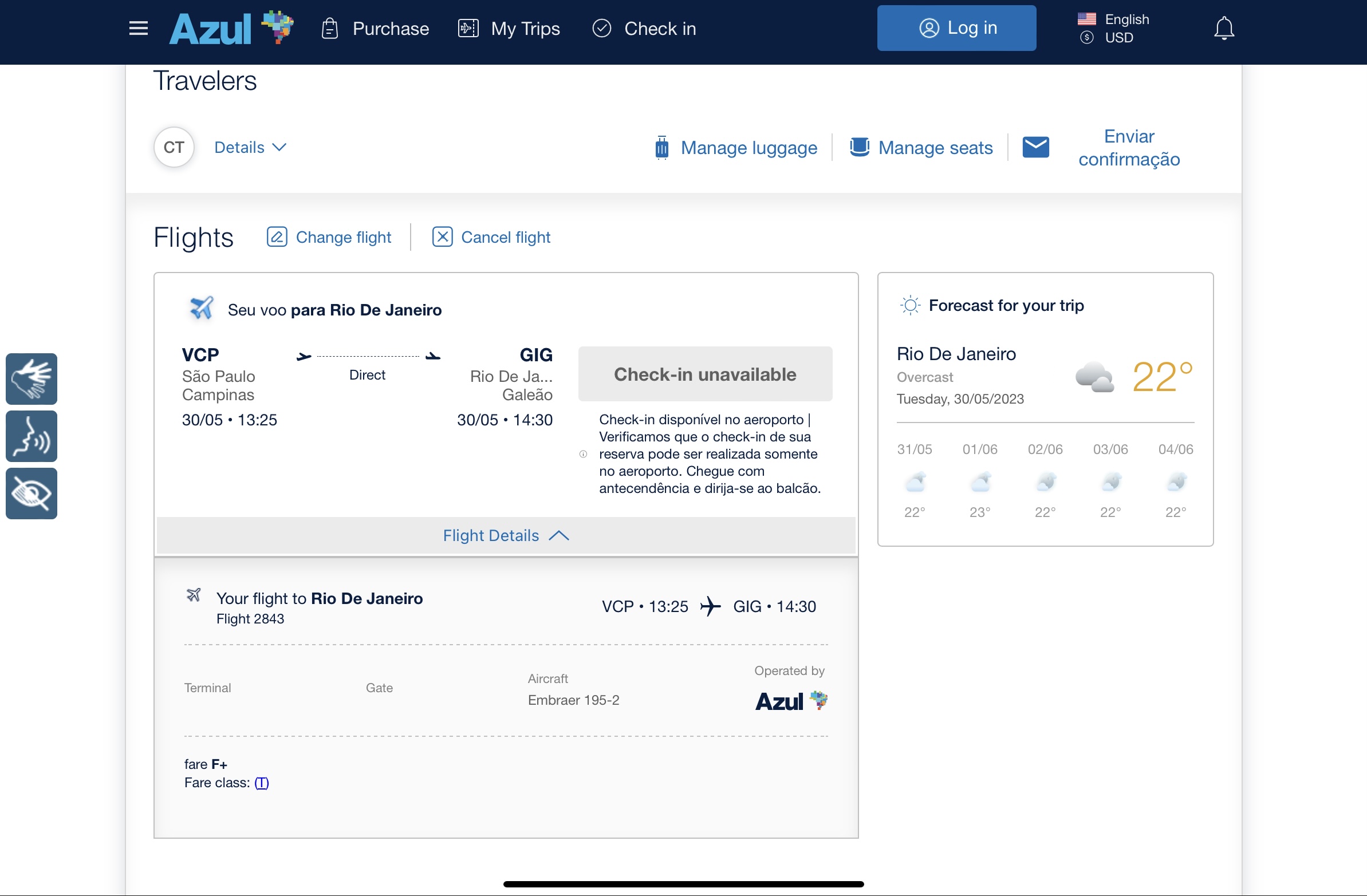Image resolution: width=1367 pixels, height=896 pixels.
Task: Toggle the low-vision accessibility mode
Action: (x=31, y=494)
